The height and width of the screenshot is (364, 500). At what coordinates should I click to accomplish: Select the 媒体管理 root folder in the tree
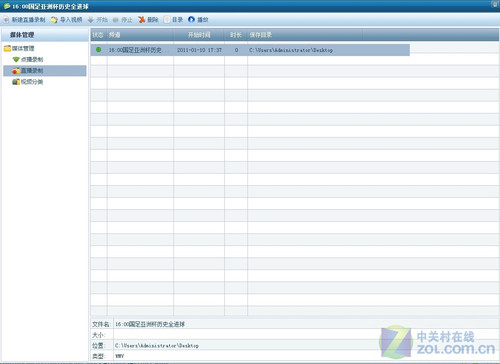19,48
